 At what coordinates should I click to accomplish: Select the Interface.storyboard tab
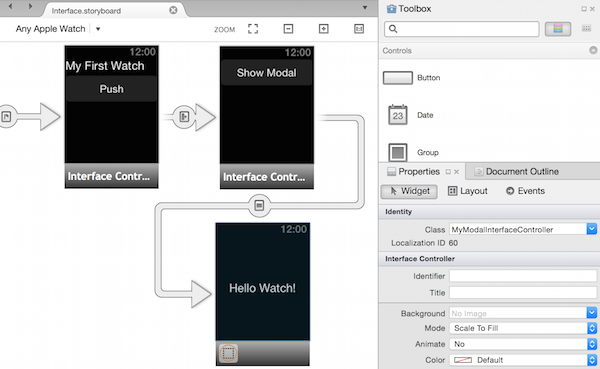[x=86, y=11]
